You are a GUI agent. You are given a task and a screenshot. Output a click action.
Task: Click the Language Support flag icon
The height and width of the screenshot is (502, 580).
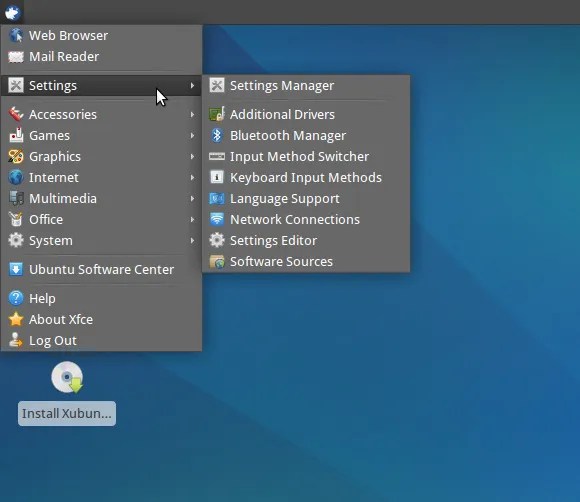(x=217, y=199)
